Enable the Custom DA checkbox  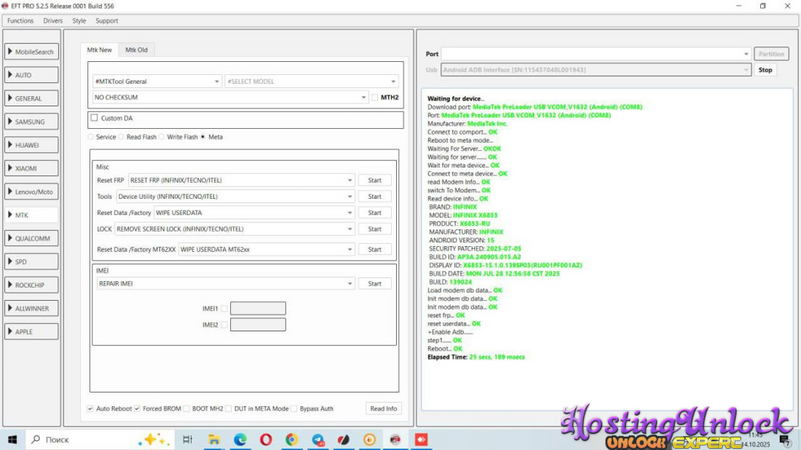click(95, 118)
